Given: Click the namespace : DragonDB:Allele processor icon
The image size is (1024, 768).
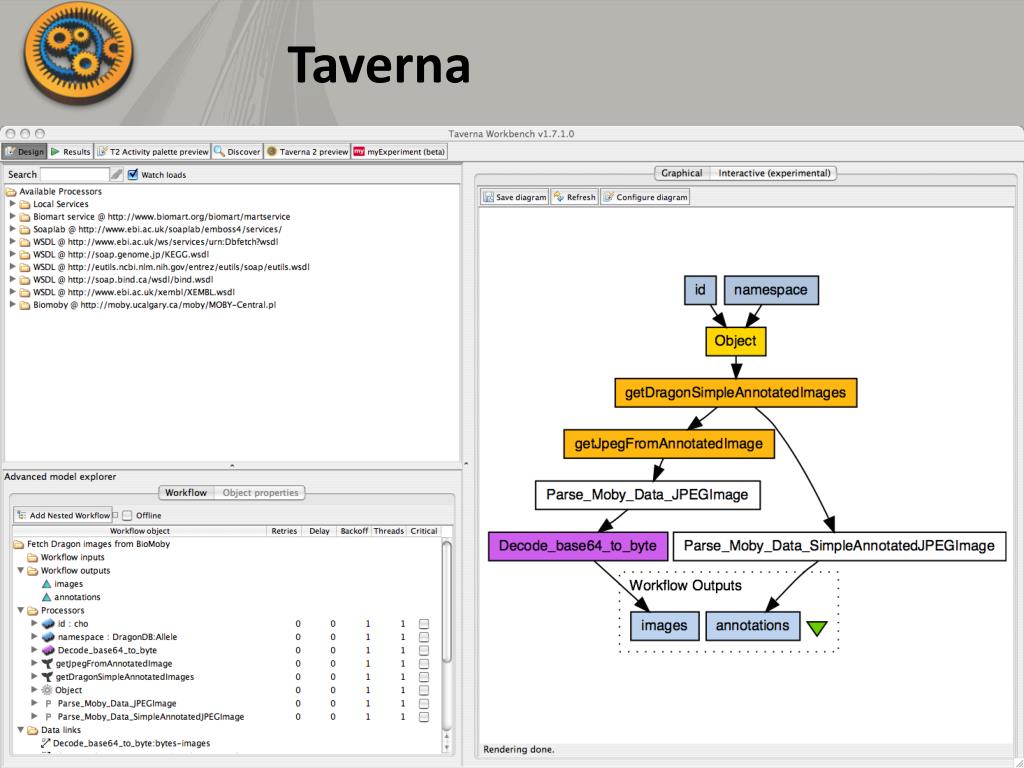Looking at the screenshot, I should click(x=48, y=637).
